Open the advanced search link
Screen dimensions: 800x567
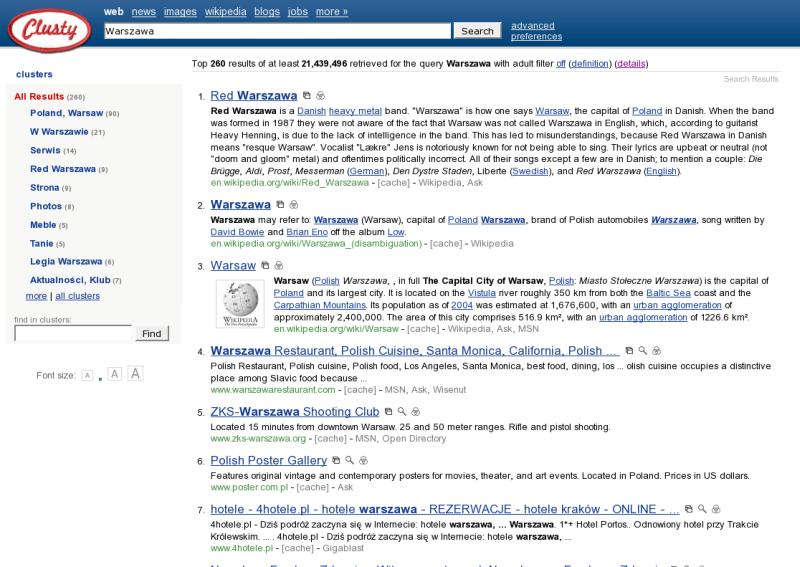[533, 26]
